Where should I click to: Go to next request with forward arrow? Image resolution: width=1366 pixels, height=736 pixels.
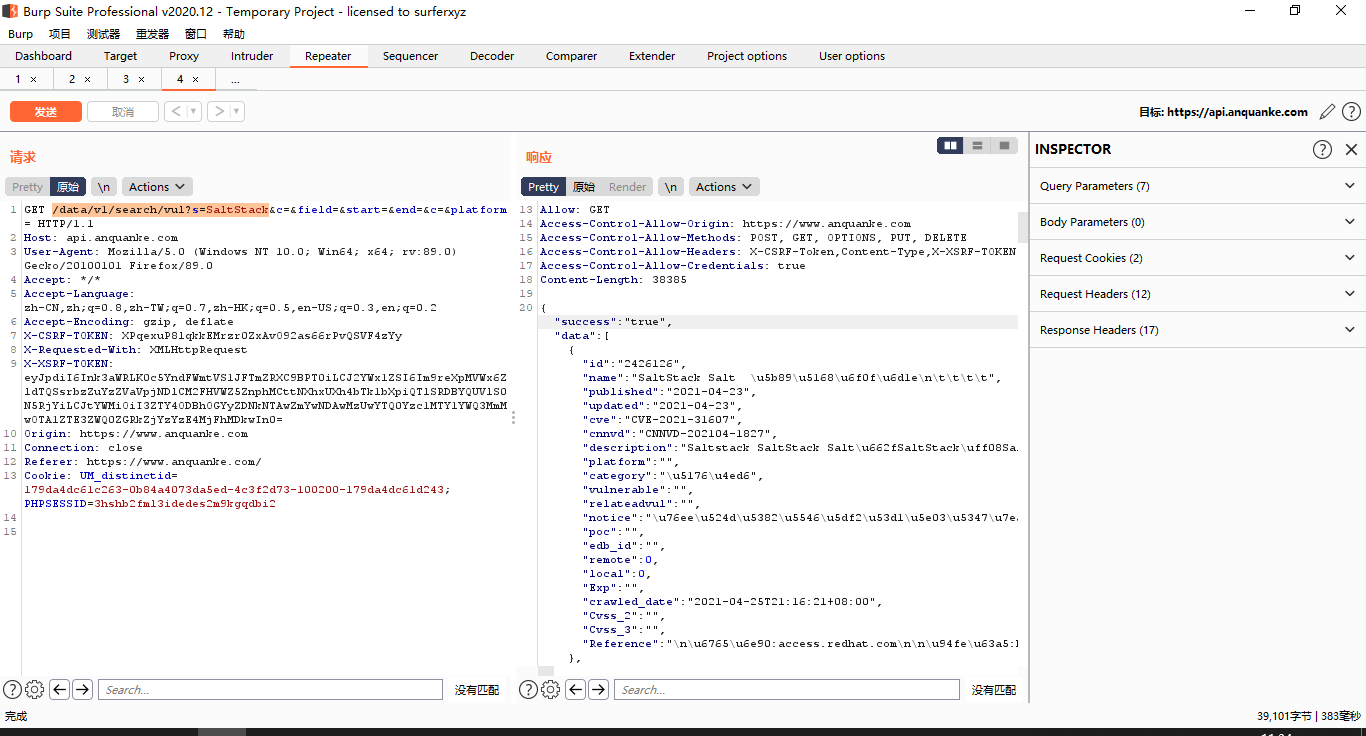pos(219,112)
